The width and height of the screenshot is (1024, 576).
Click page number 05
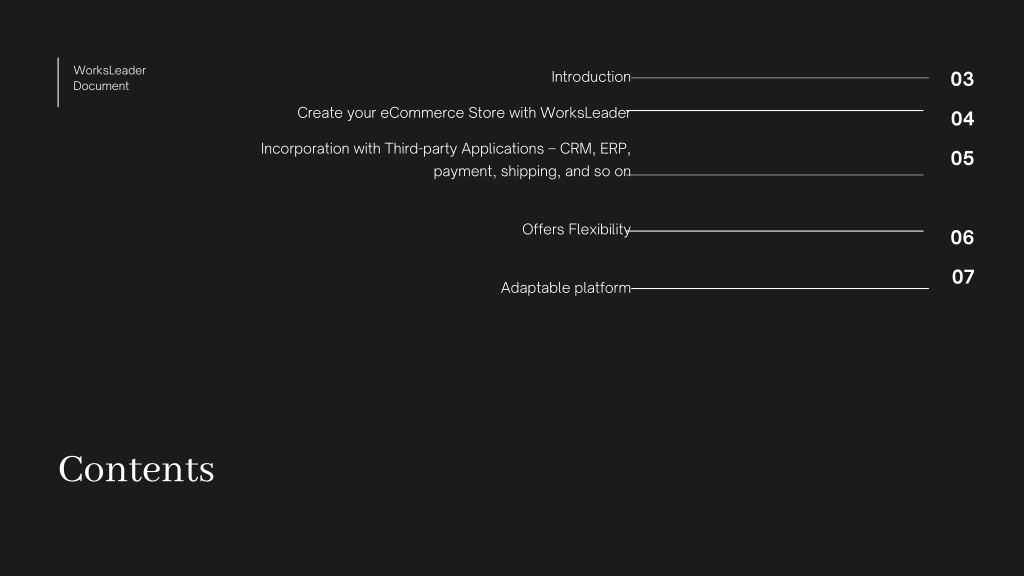[x=962, y=159]
